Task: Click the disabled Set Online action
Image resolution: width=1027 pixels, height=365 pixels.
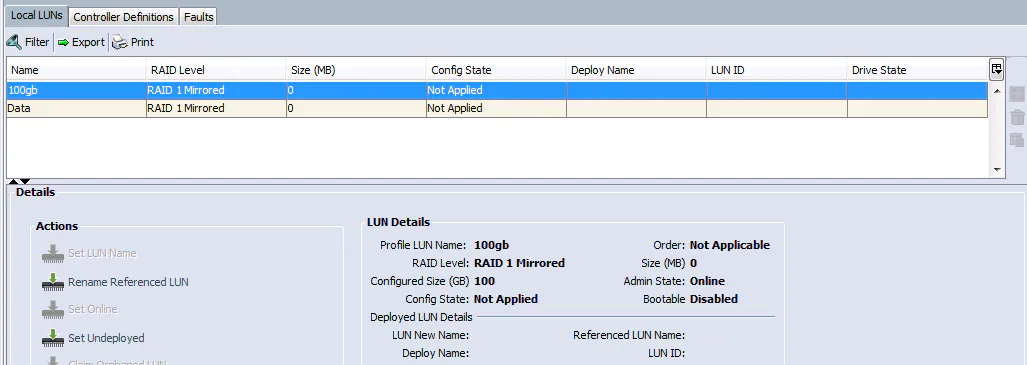Action: point(92,309)
